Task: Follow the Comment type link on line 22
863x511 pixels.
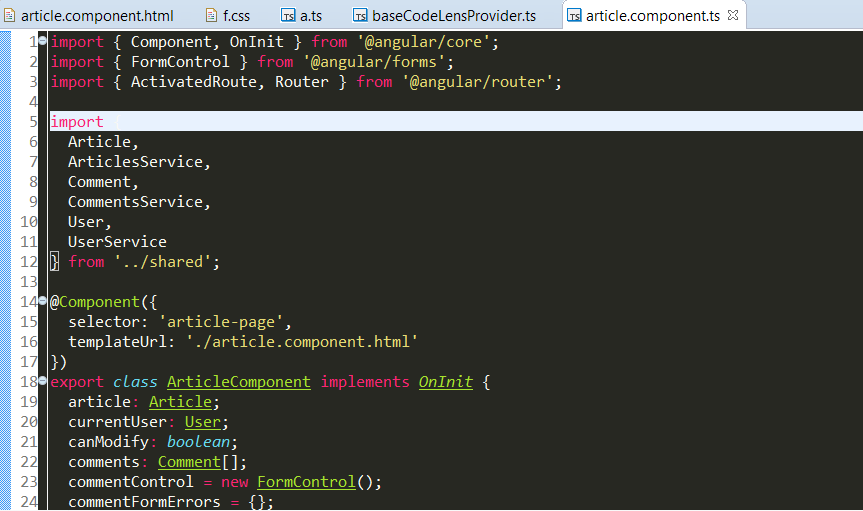Action: point(189,461)
